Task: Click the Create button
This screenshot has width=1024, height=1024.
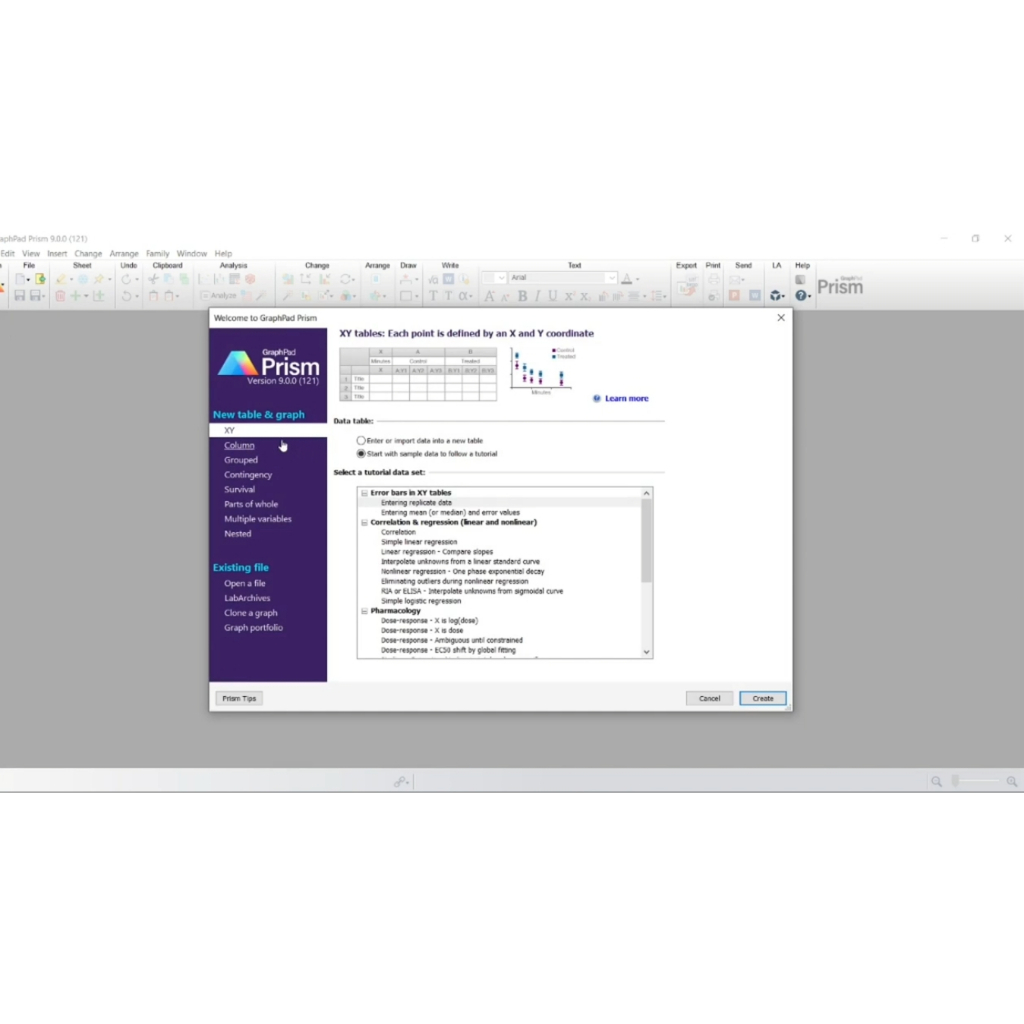Action: [x=763, y=698]
